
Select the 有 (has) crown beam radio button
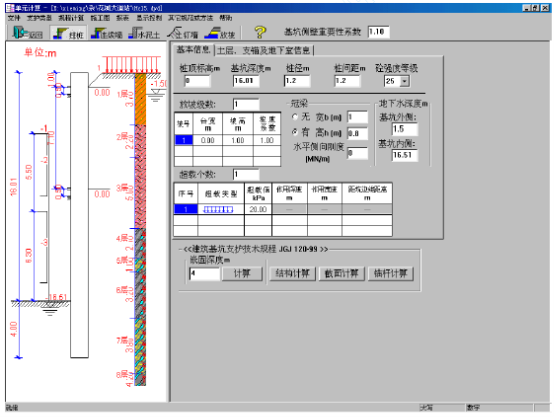point(295,133)
